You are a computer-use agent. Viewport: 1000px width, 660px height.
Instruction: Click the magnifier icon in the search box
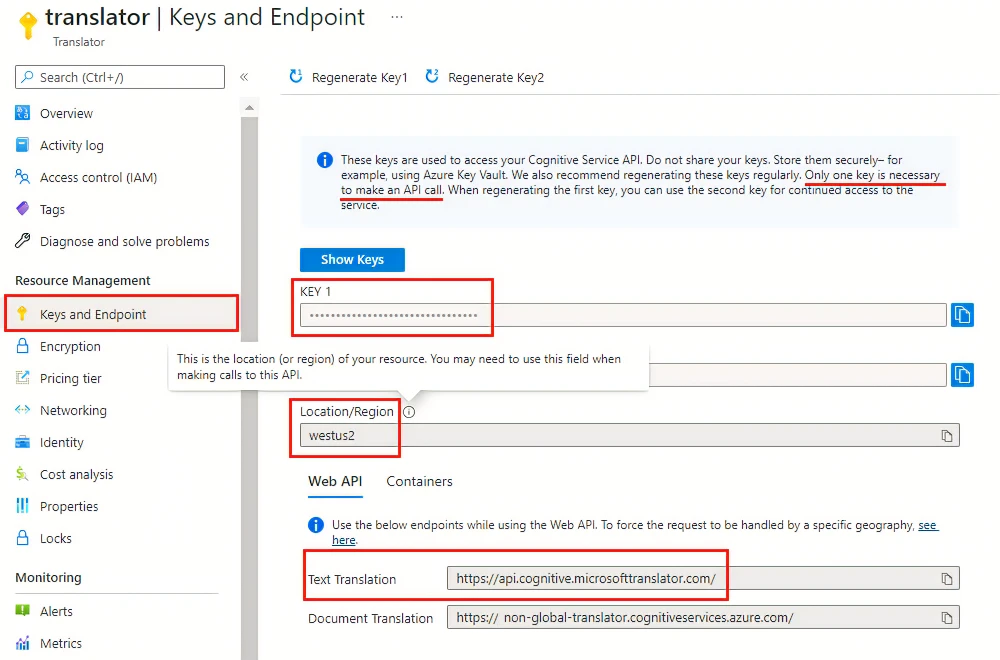tap(27, 77)
